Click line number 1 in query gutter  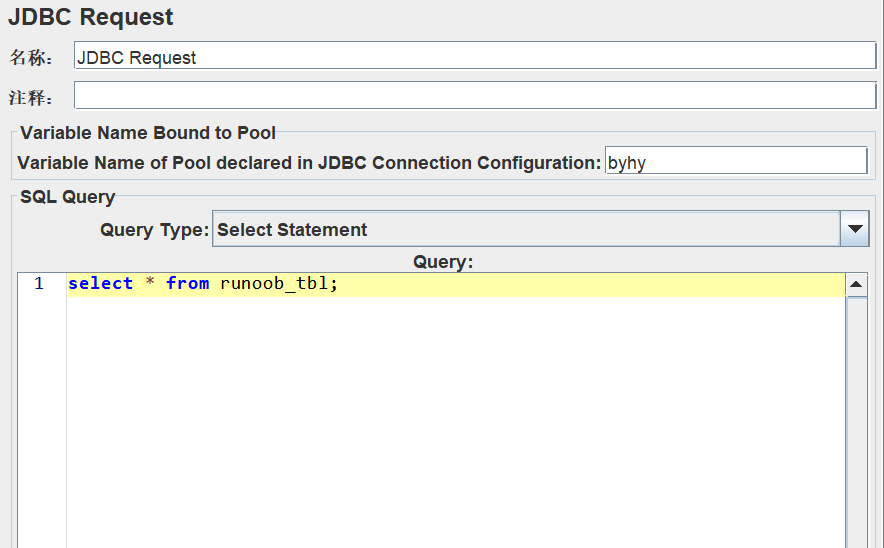38,283
